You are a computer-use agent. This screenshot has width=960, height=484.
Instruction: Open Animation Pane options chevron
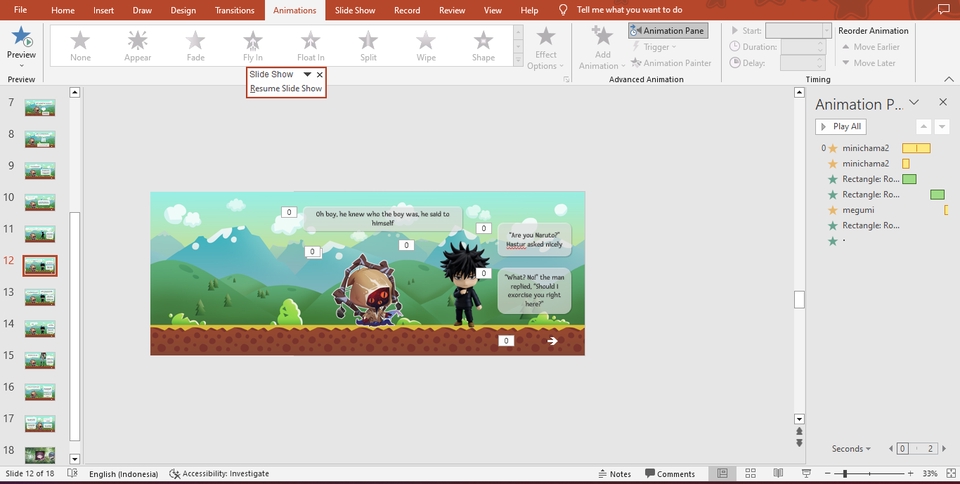pyautogui.click(x=913, y=102)
